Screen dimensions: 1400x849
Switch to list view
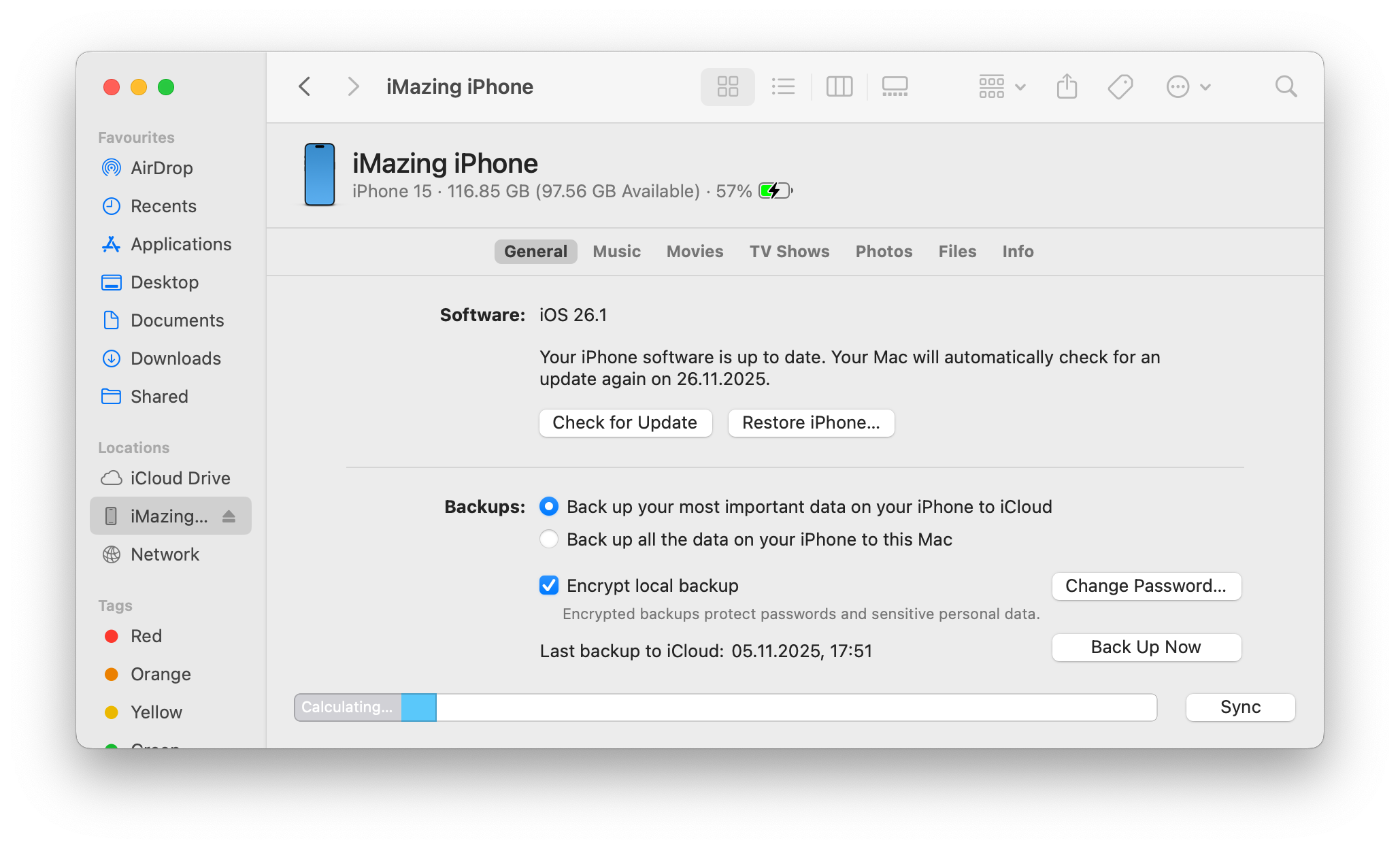click(783, 86)
